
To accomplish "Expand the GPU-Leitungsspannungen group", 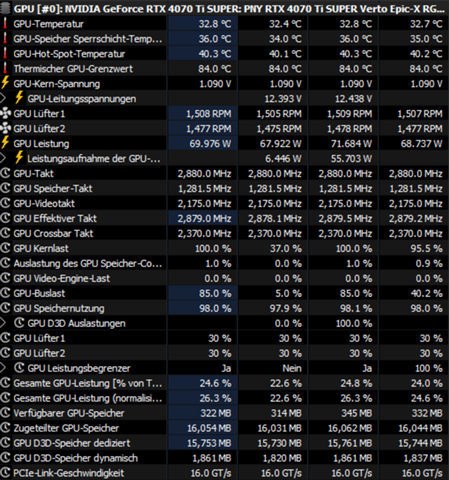I will click(3, 98).
